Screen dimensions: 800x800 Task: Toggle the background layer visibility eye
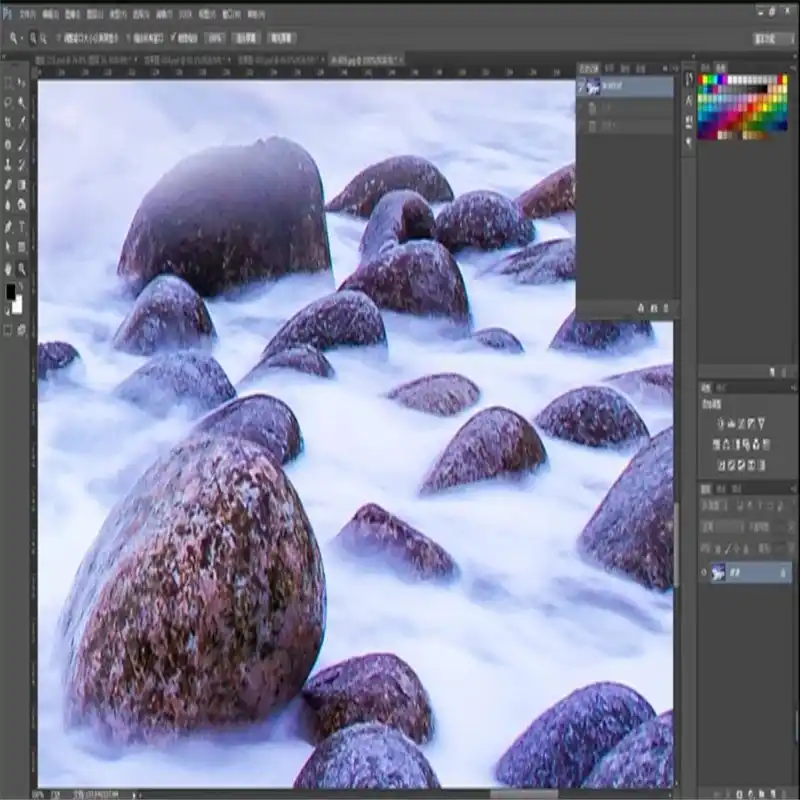(x=704, y=573)
